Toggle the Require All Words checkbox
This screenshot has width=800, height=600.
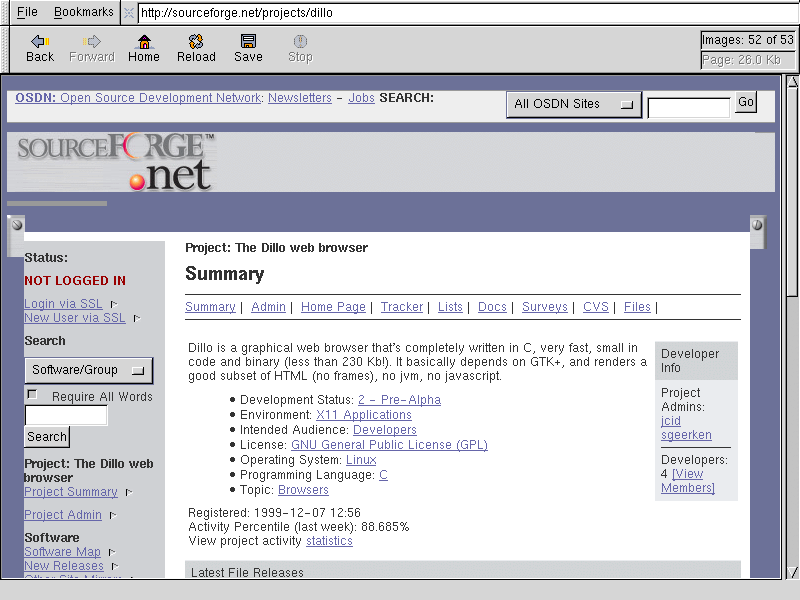32,395
